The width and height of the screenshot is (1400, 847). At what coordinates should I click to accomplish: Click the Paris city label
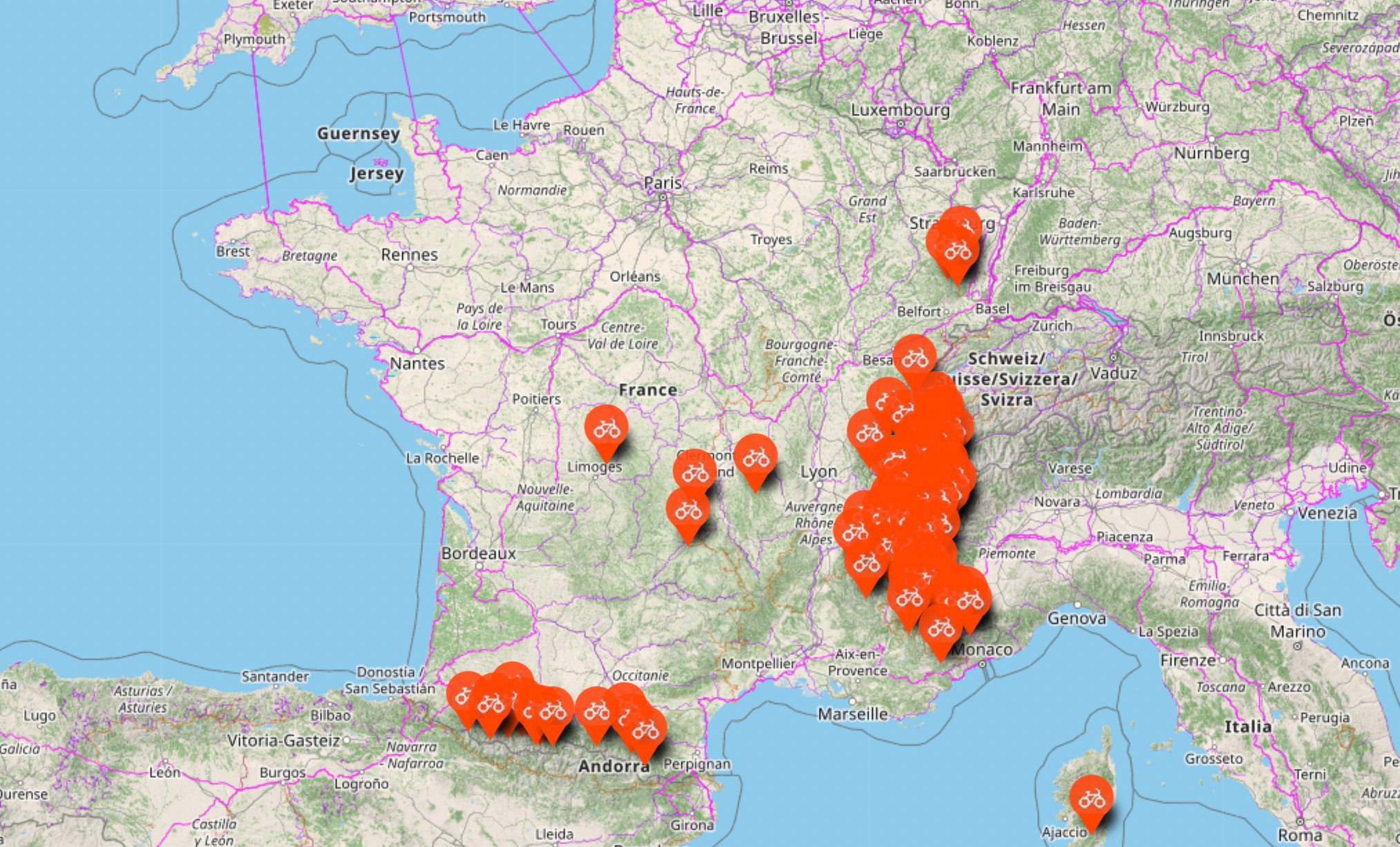(662, 183)
